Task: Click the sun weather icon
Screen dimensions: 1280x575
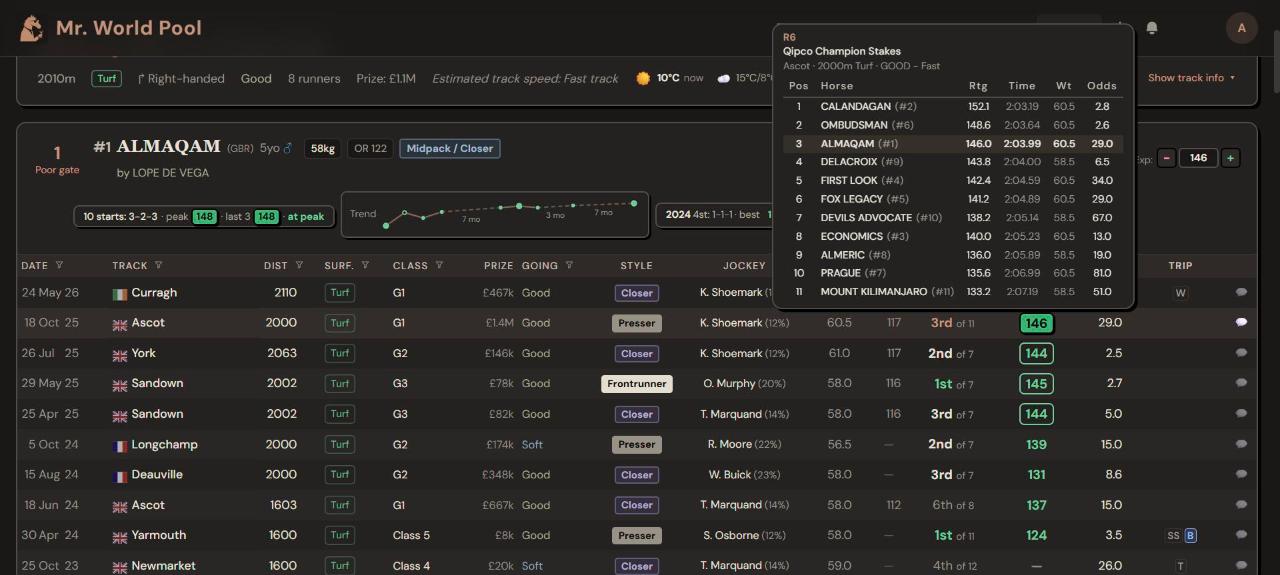Action: click(x=643, y=78)
